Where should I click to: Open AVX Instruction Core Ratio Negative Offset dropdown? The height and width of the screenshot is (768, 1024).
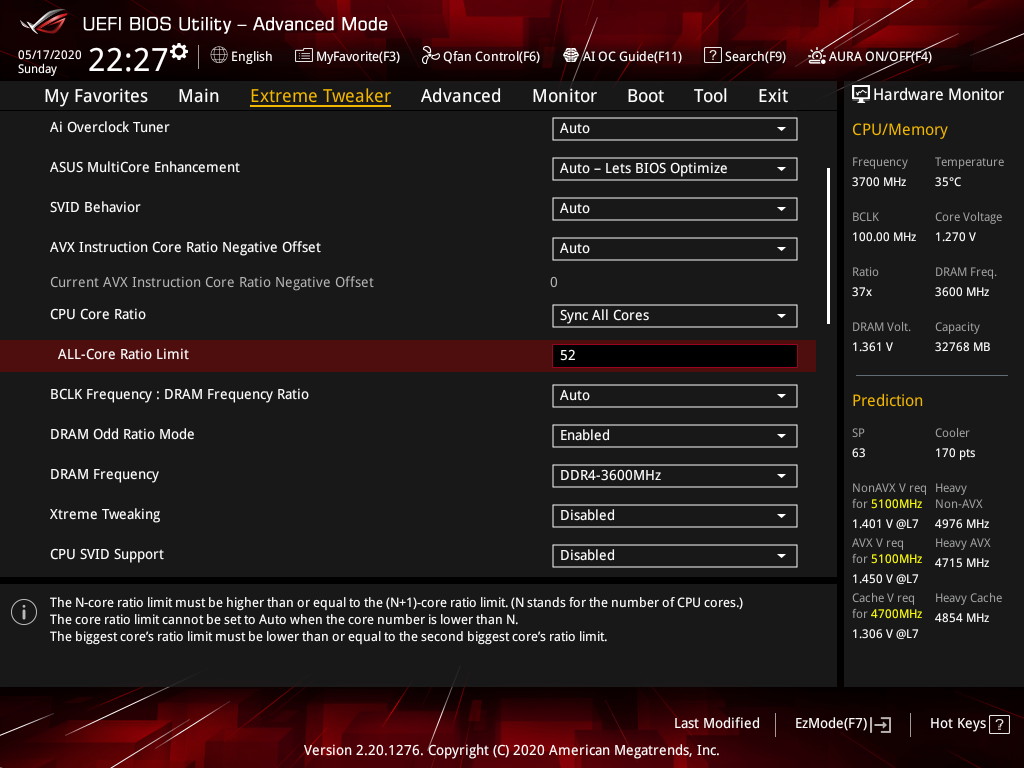675,248
